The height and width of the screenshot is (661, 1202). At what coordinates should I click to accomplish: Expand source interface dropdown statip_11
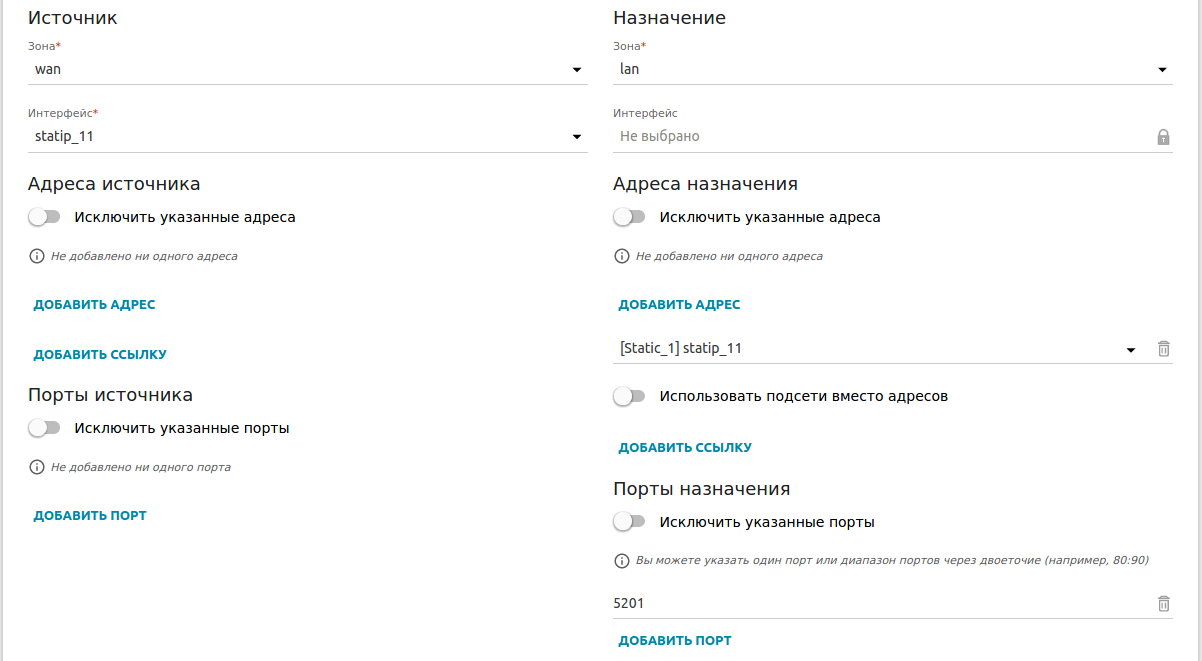click(307, 136)
